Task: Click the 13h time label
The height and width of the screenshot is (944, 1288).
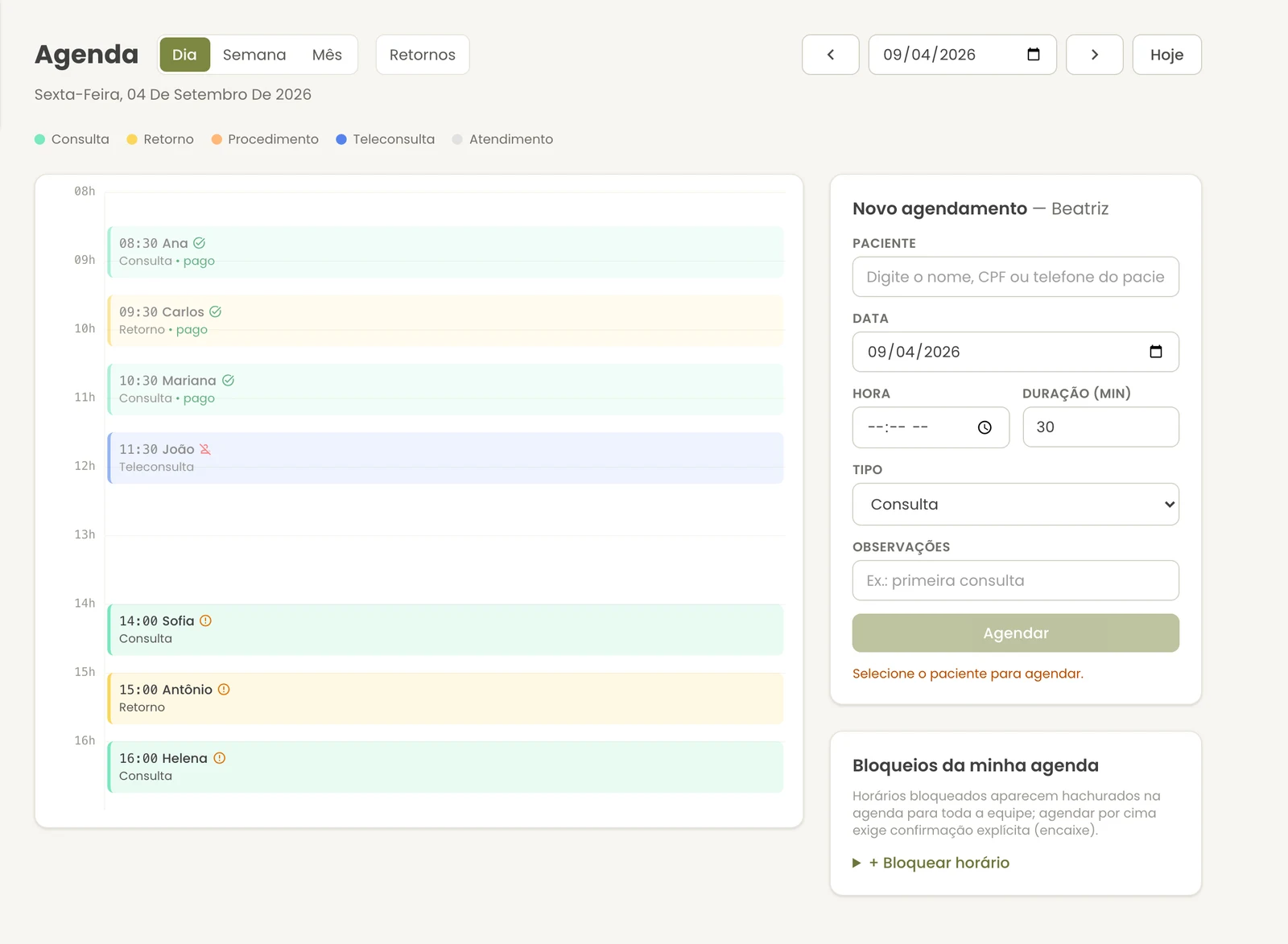Action: pos(85,534)
